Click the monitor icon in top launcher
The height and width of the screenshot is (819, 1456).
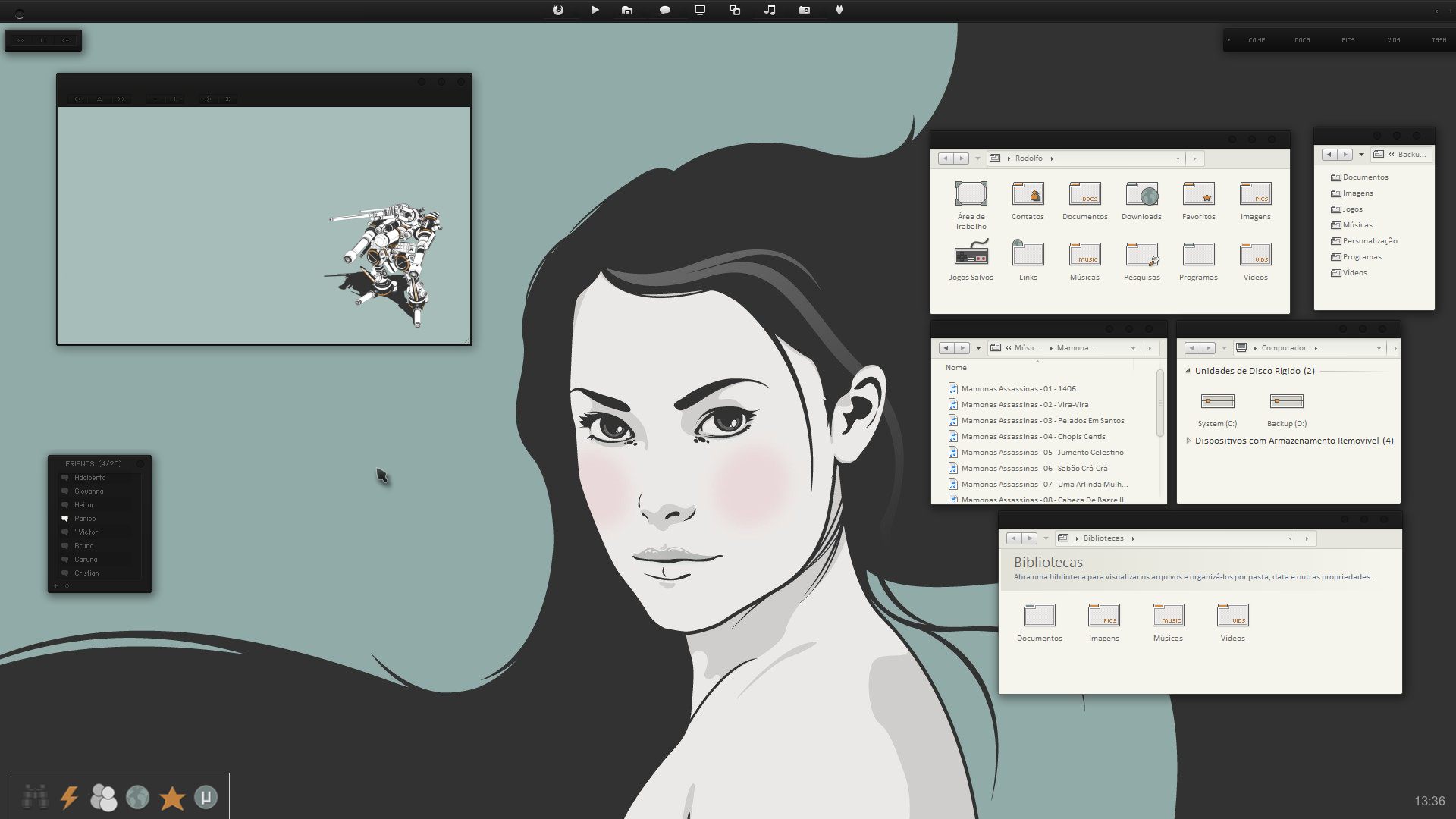(700, 10)
